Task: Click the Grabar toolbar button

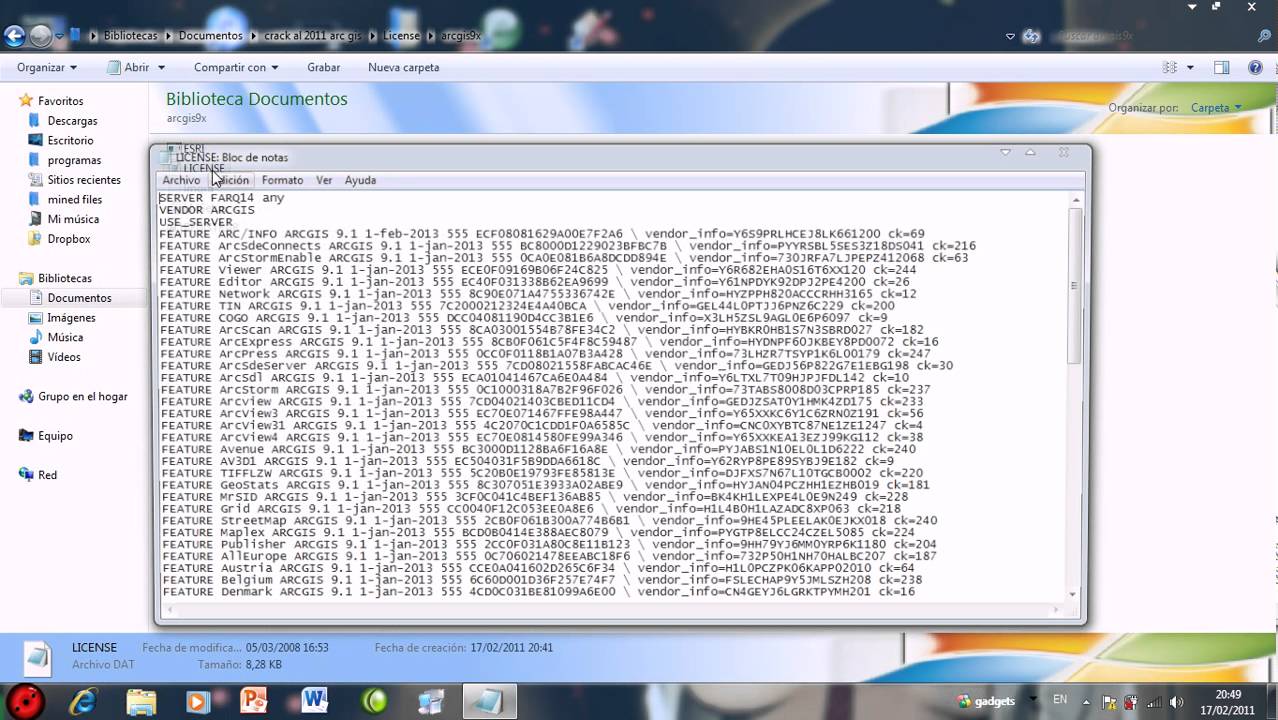Action: pyautogui.click(x=323, y=67)
